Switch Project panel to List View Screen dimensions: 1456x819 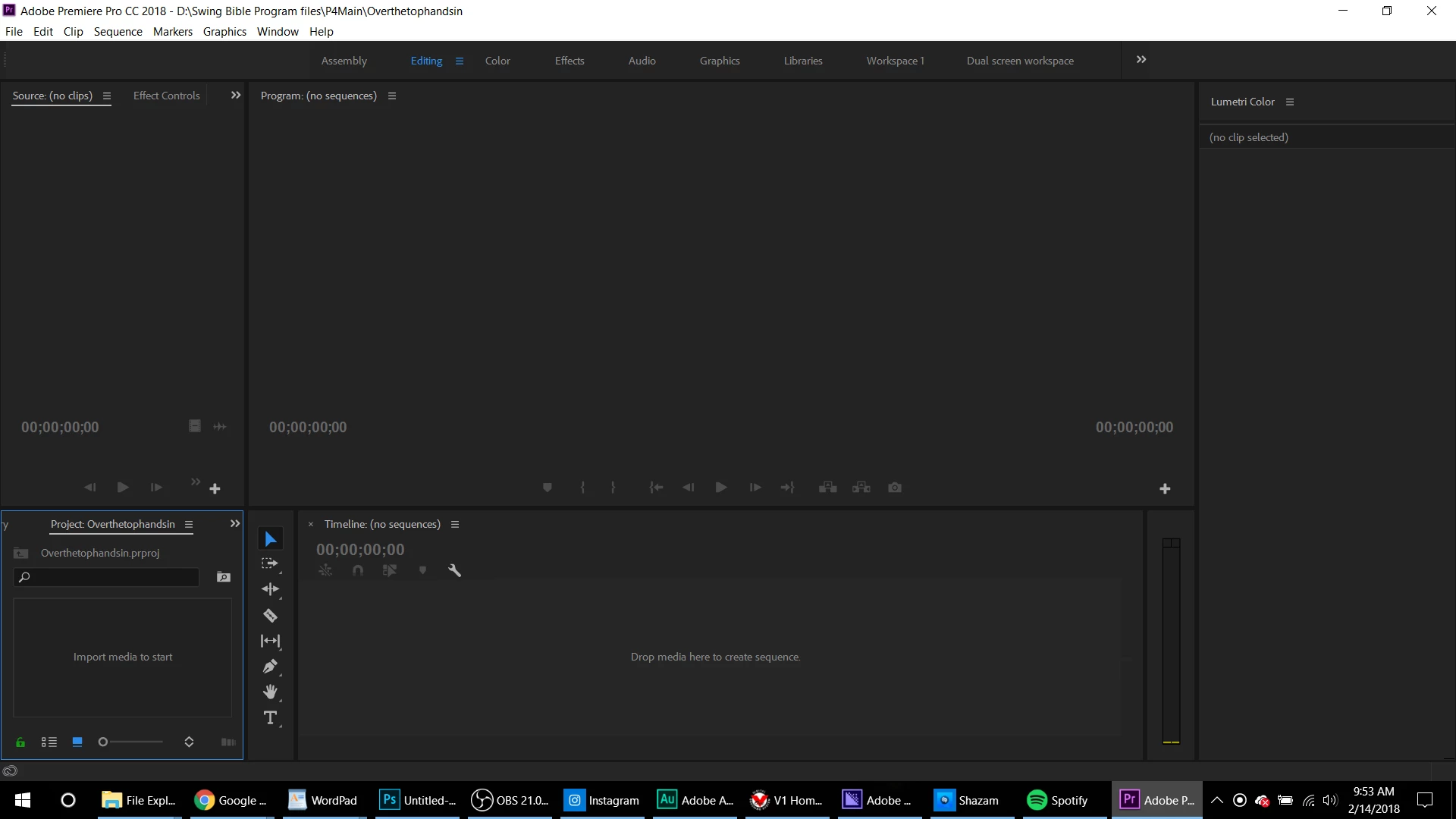click(x=49, y=742)
